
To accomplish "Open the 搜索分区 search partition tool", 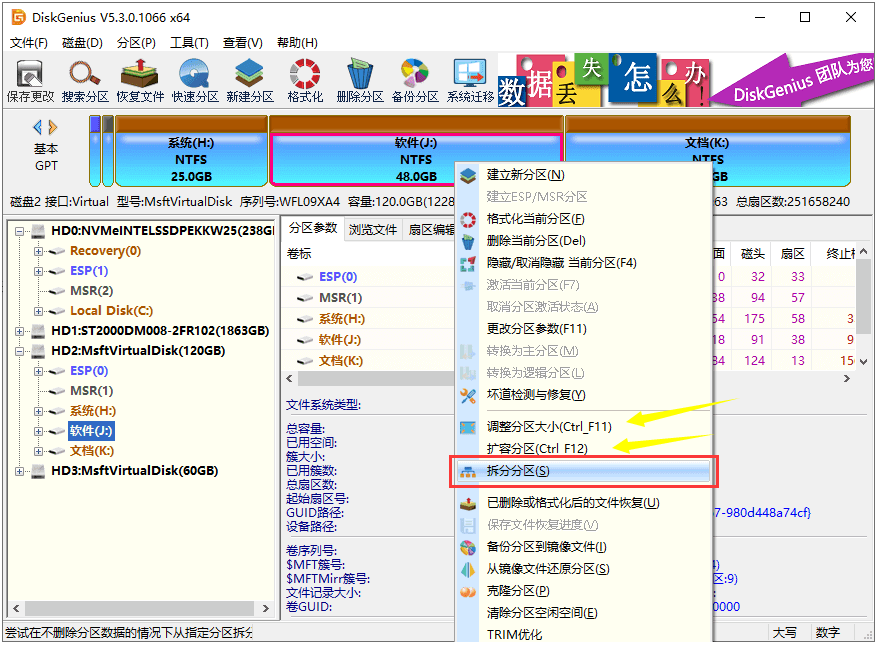I will click(85, 81).
